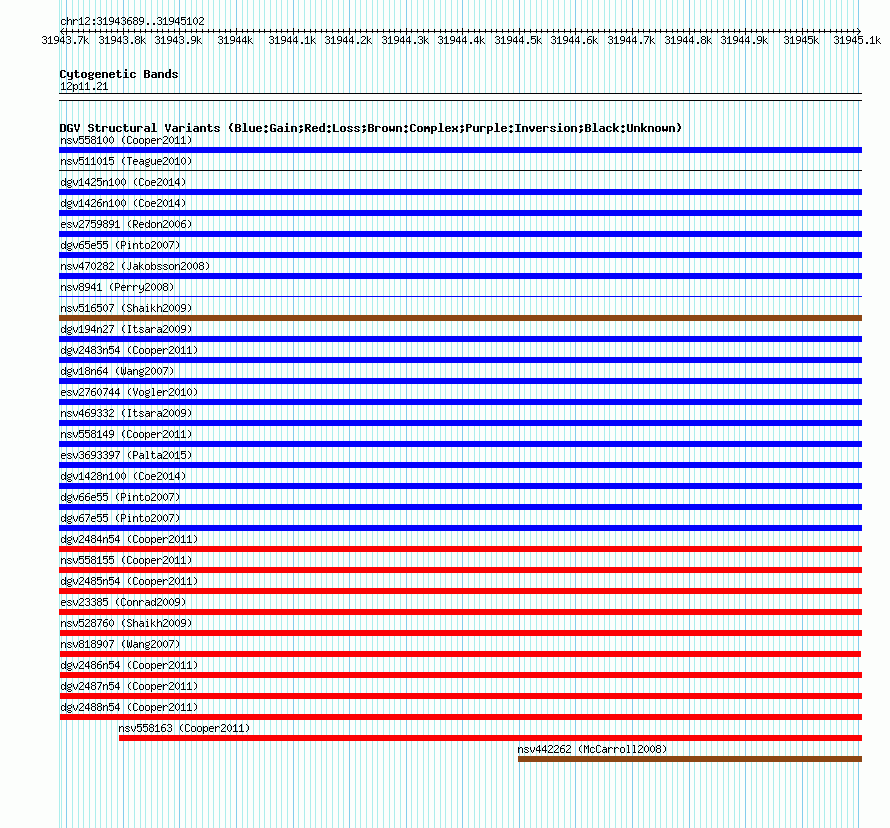
Task: Click the 31944.8k ruler position
Action: pos(688,40)
